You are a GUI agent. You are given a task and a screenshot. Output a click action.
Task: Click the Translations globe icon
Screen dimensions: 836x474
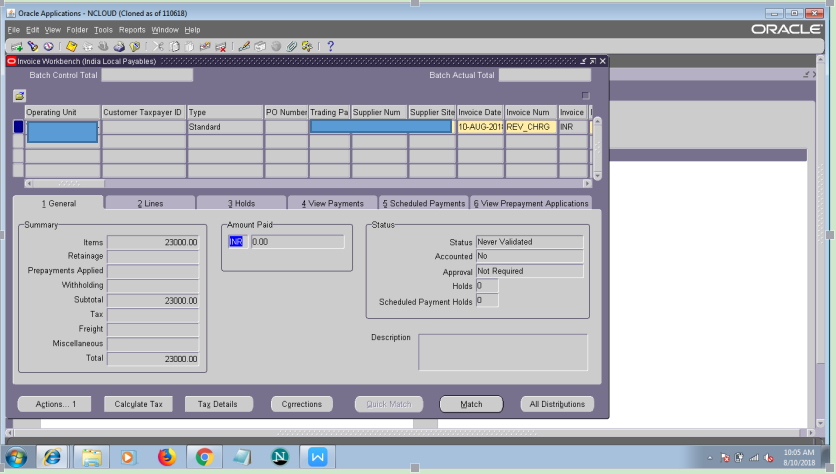(276, 46)
